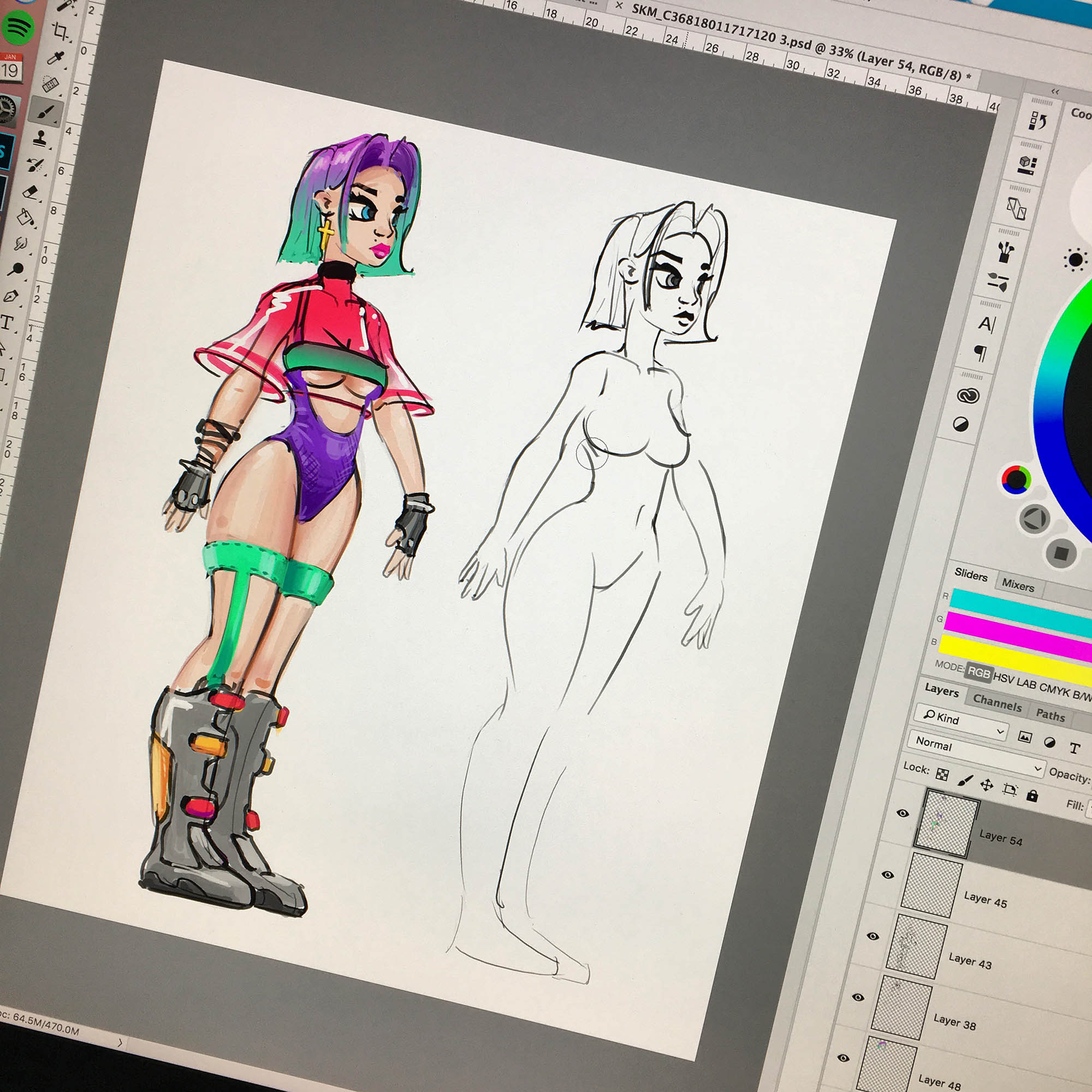The height and width of the screenshot is (1092, 1092).
Task: Choose HSV color mode
Action: point(1003,678)
